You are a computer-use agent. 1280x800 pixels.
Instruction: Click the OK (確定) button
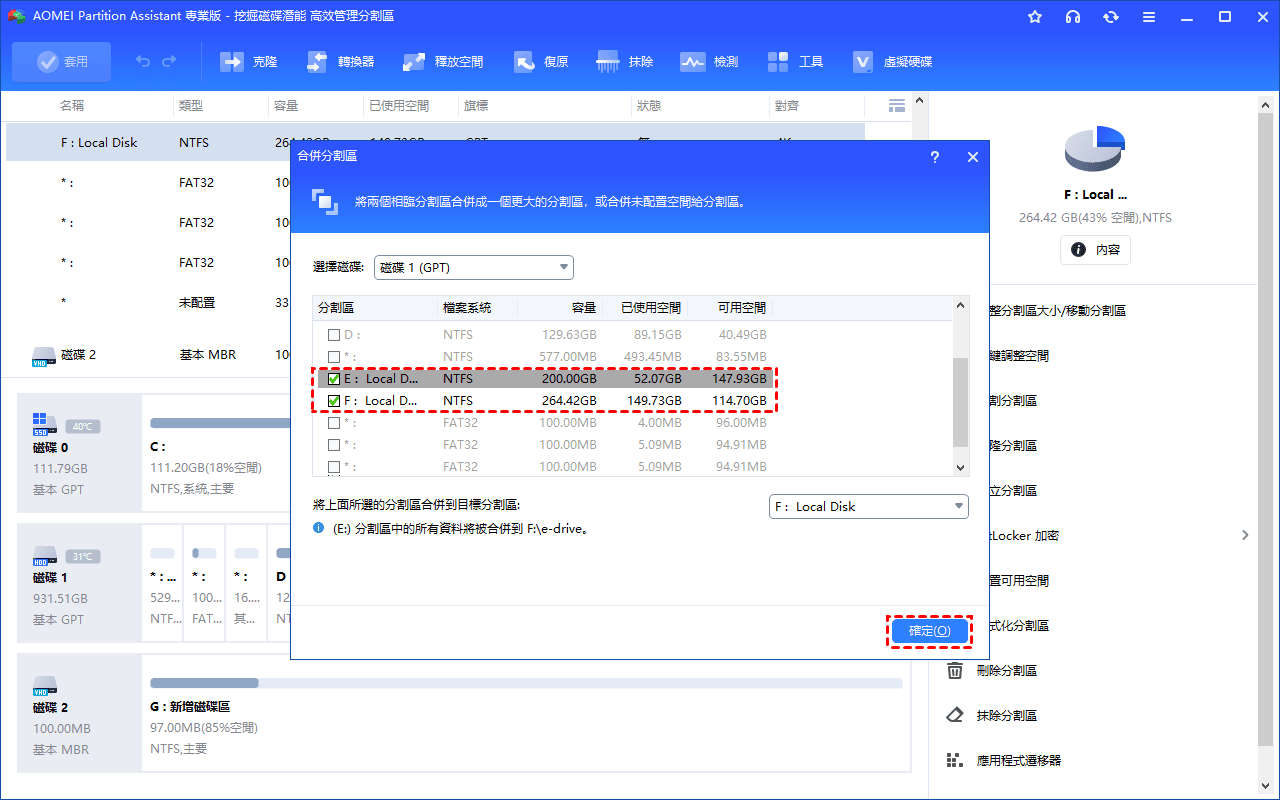[x=929, y=631]
